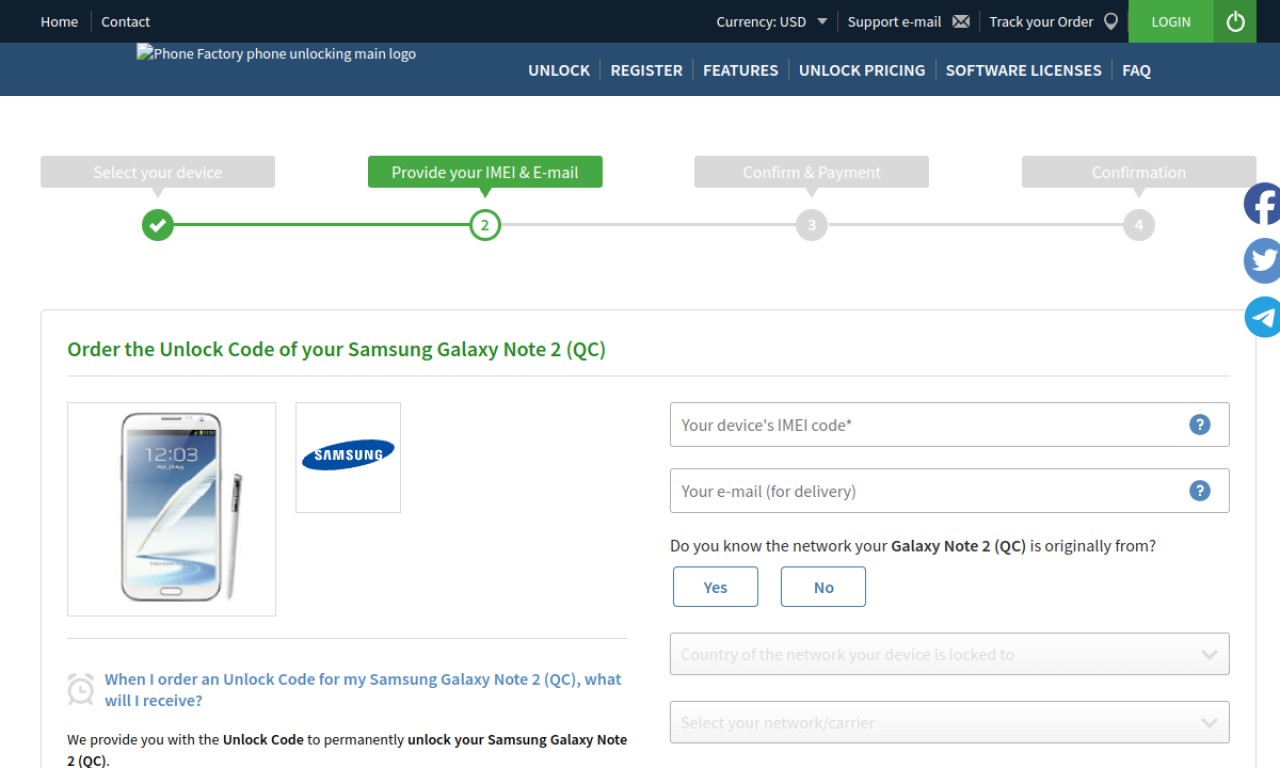
Task: Expand the Select your network/carrier dropdown
Action: [x=950, y=722]
